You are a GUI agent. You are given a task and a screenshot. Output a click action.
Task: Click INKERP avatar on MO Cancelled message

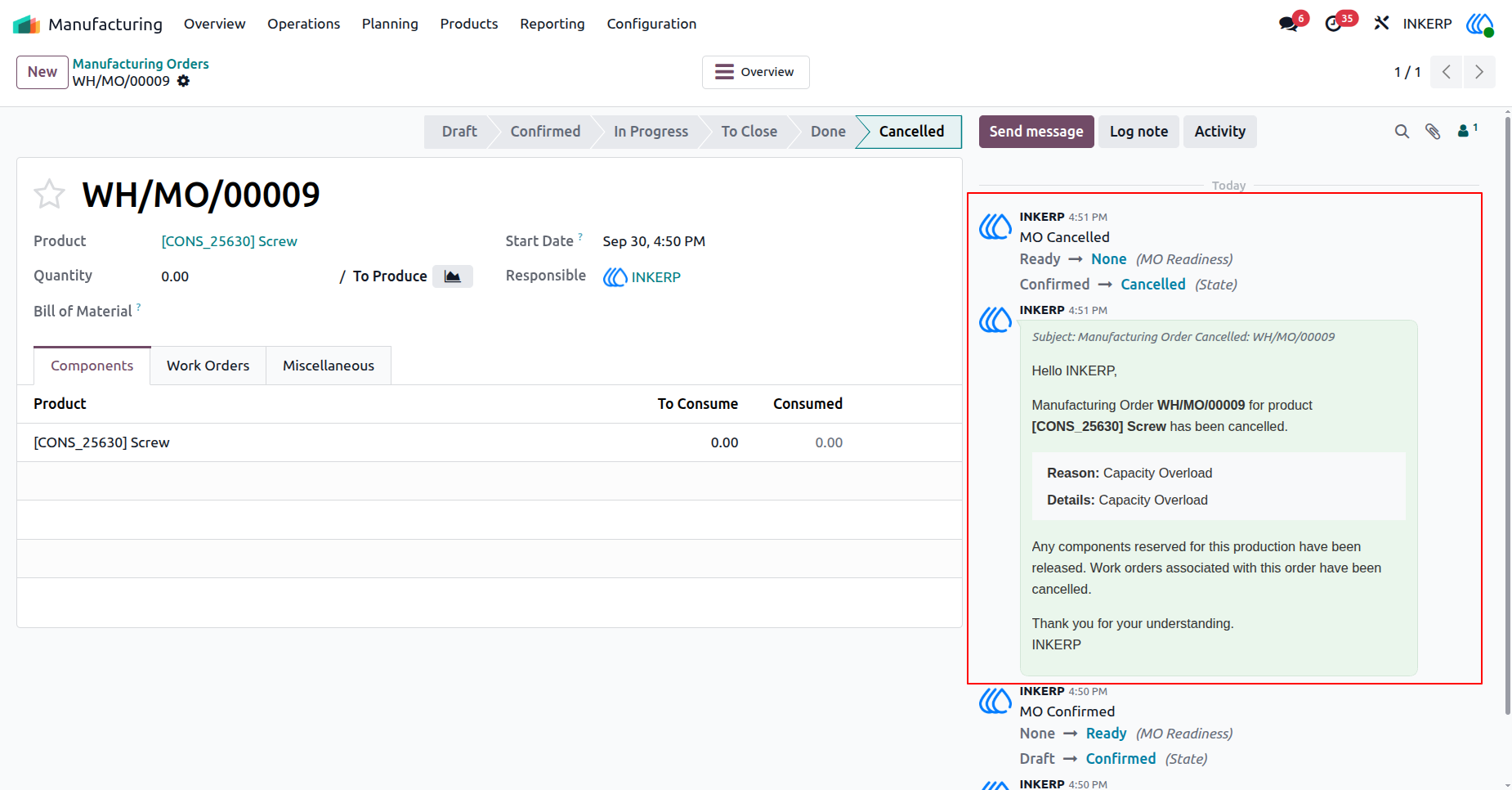point(995,227)
